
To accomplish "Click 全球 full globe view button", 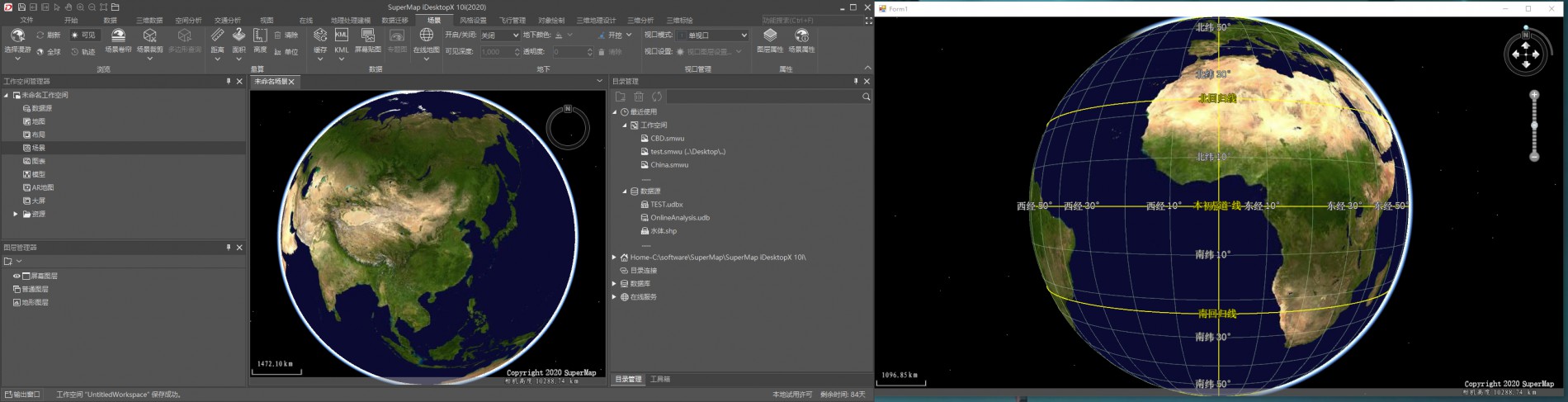I will [x=49, y=51].
